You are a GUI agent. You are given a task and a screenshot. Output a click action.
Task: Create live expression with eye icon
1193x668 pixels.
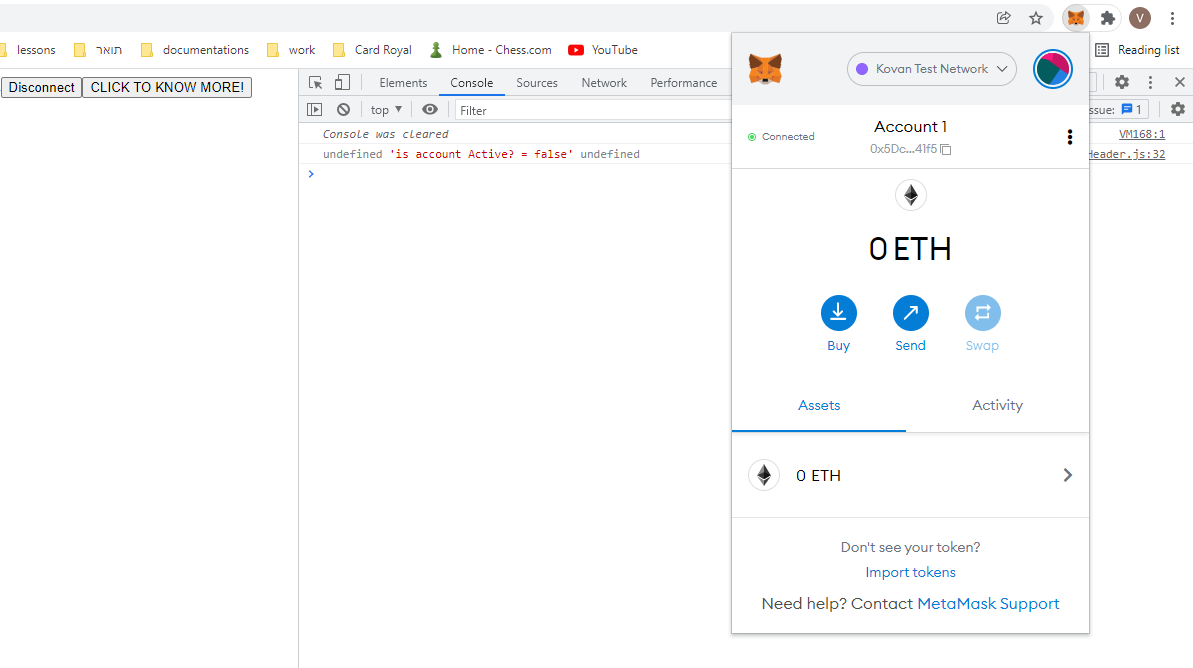point(430,110)
